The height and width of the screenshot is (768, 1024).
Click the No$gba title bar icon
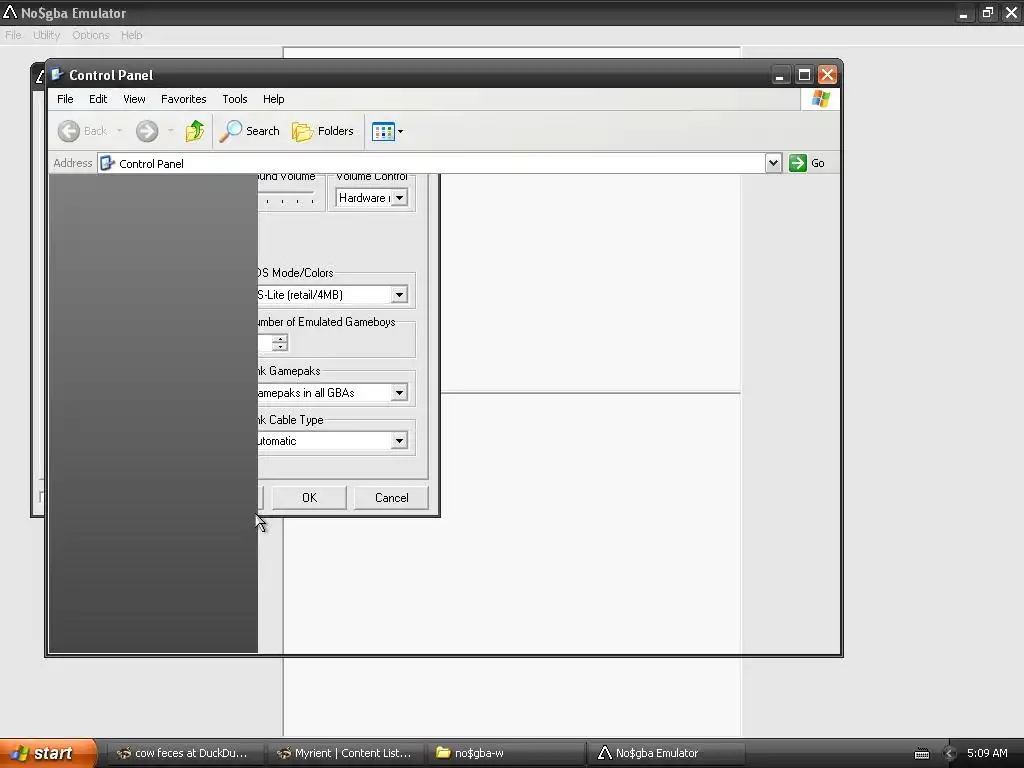[x=10, y=12]
